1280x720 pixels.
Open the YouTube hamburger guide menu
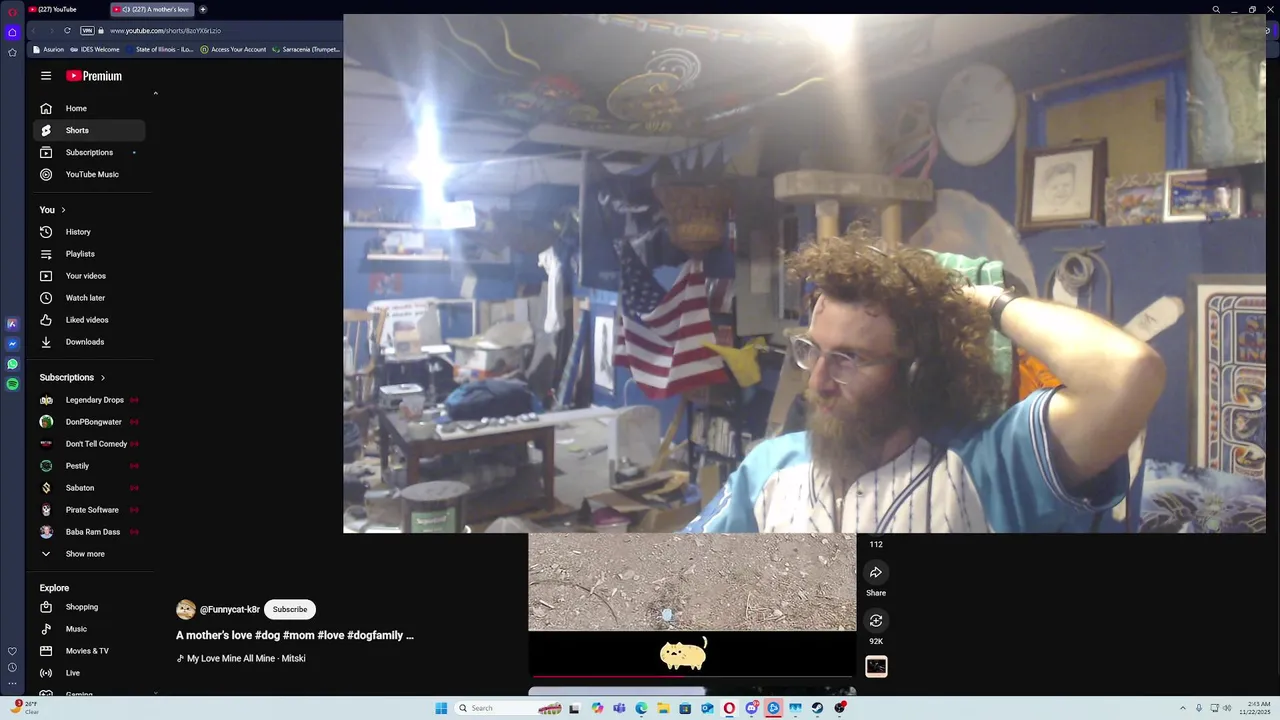[46, 76]
